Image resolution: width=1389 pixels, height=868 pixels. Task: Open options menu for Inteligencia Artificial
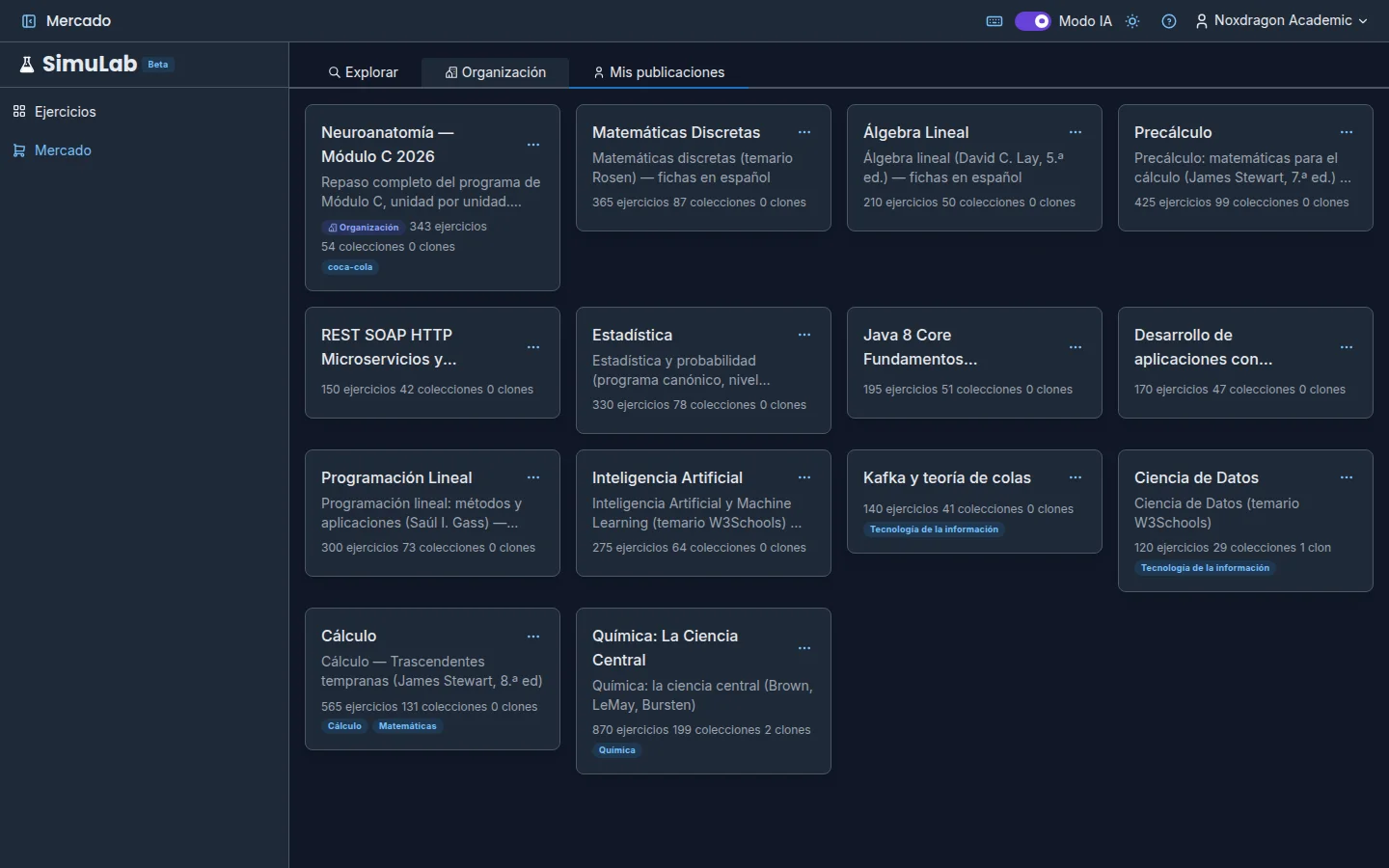[x=804, y=477]
